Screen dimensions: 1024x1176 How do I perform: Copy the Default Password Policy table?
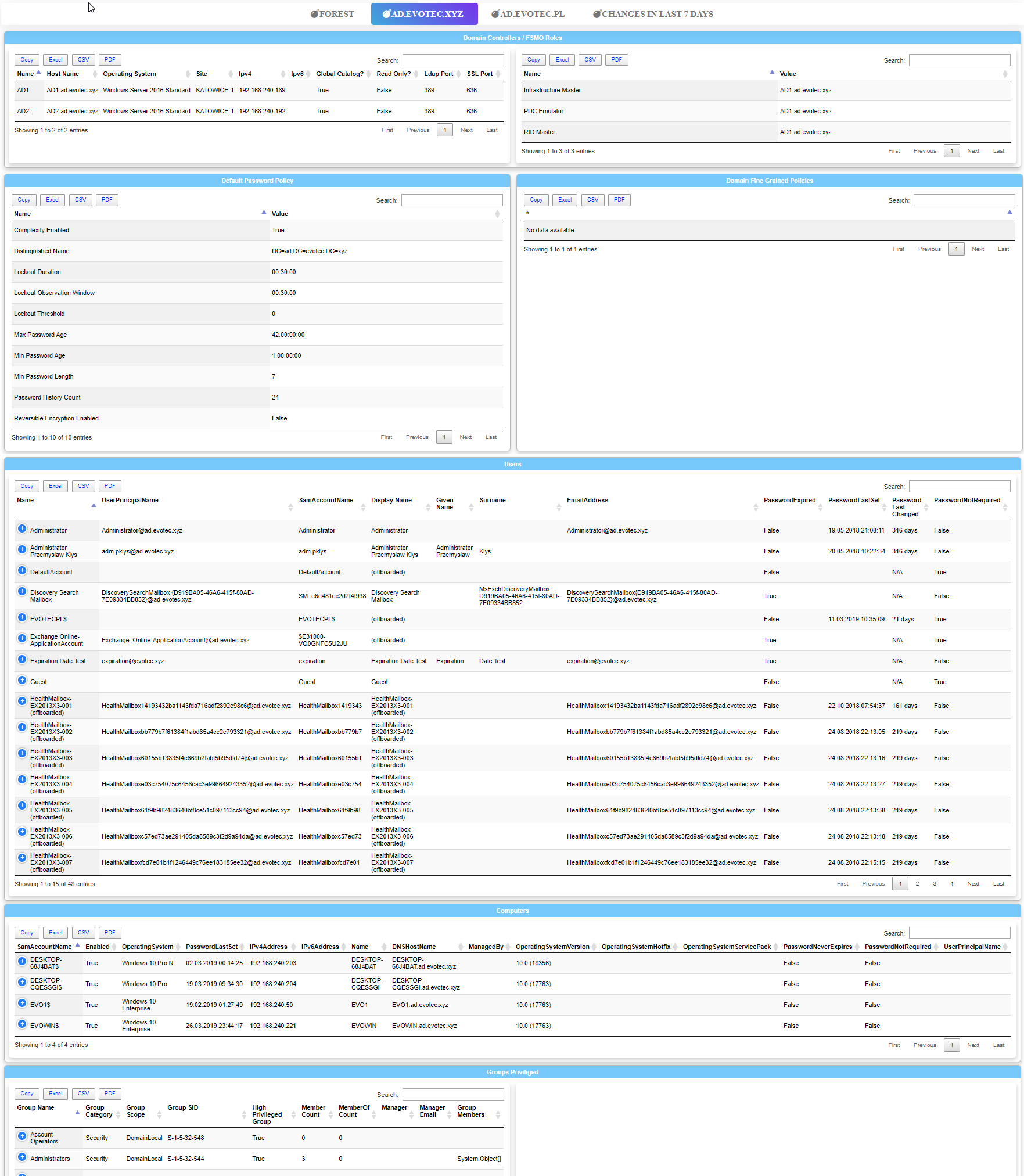click(x=24, y=200)
